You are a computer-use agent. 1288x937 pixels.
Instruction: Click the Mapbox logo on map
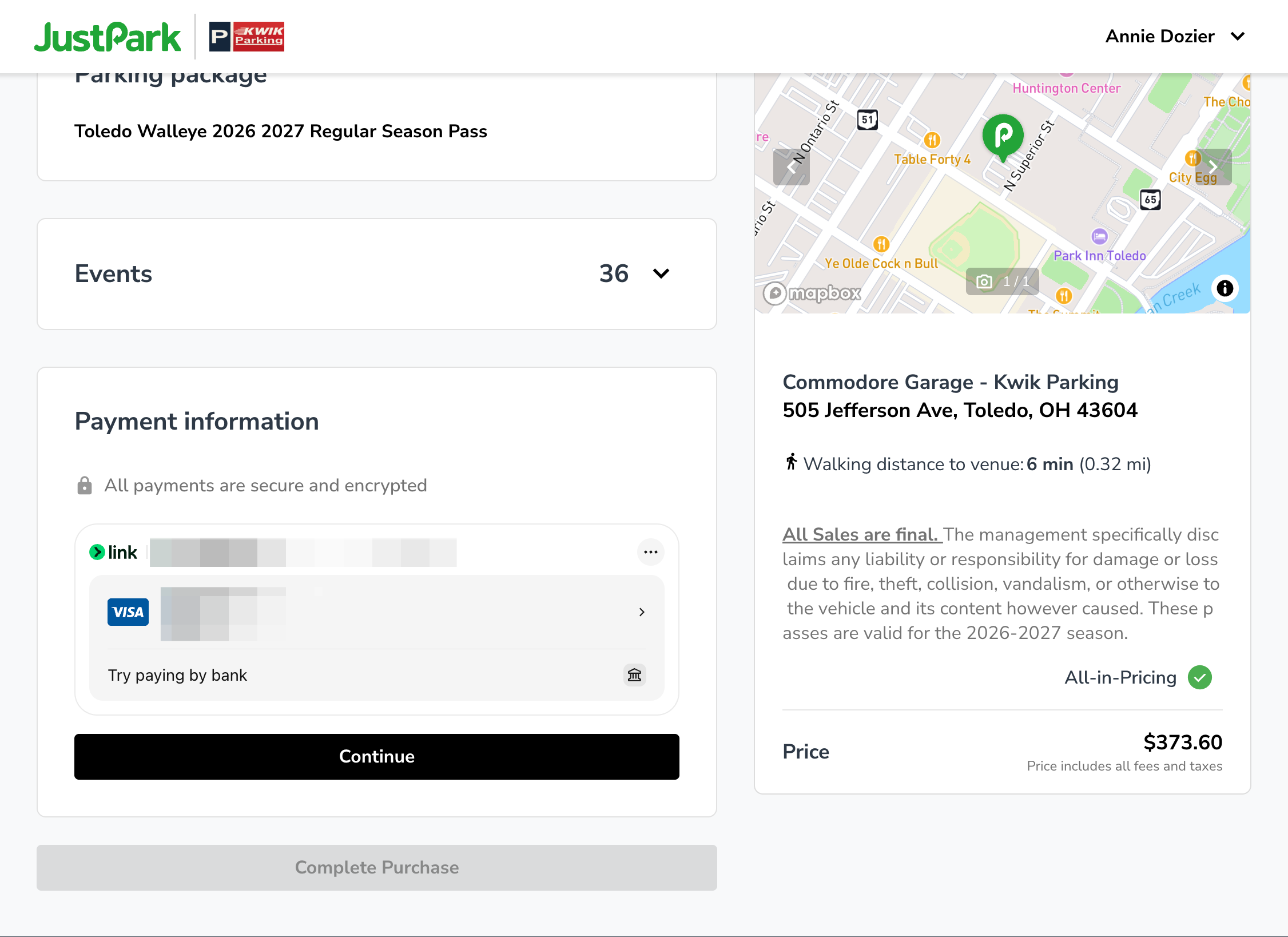click(812, 293)
